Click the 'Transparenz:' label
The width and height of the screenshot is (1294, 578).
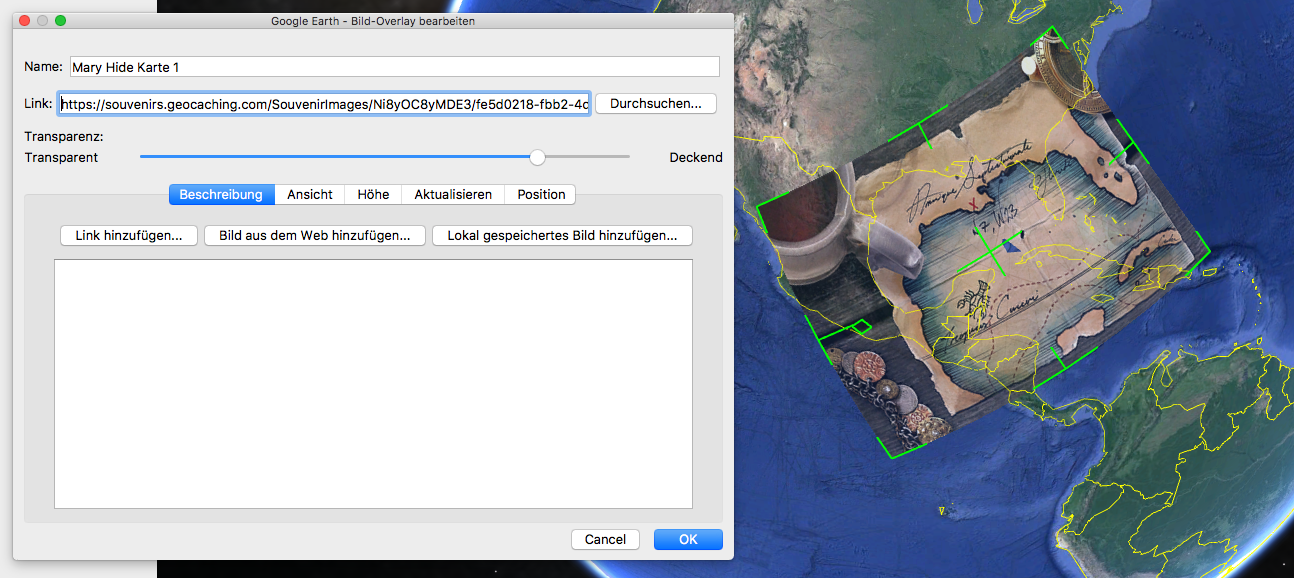tap(64, 136)
